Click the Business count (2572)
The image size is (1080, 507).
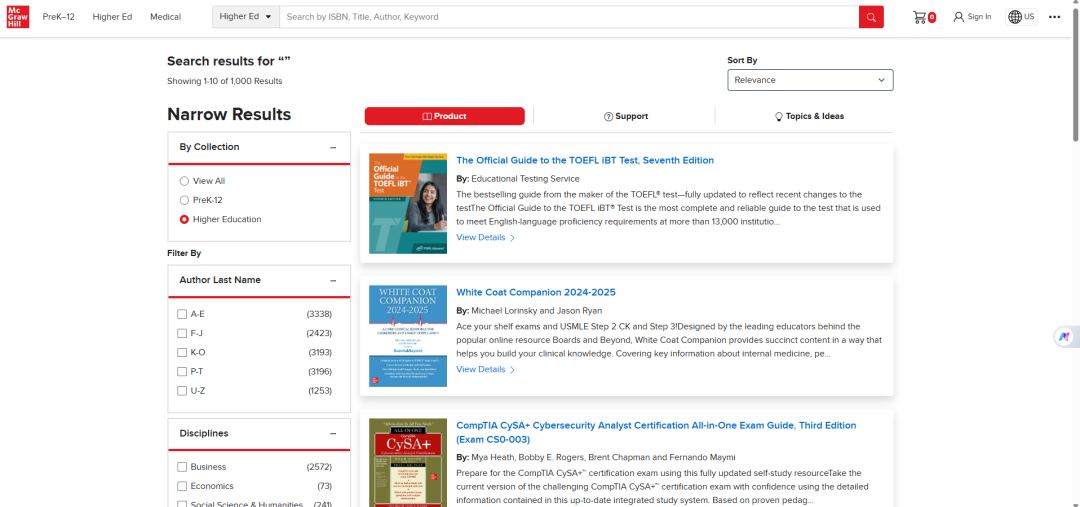click(319, 467)
